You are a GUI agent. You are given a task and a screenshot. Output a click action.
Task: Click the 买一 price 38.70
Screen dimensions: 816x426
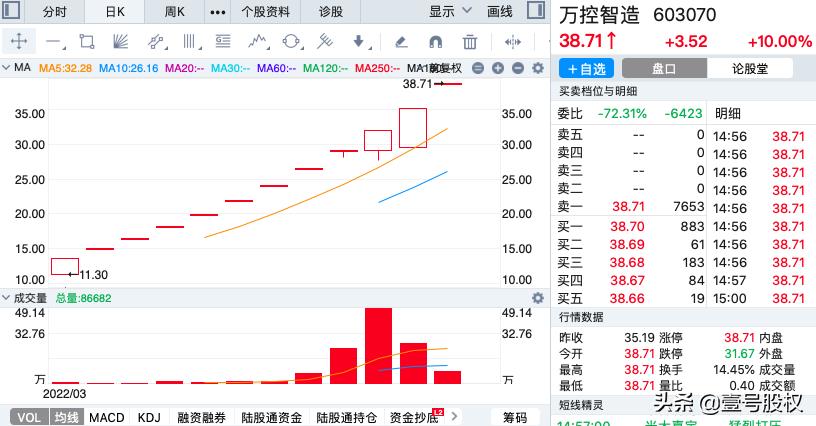pos(627,226)
